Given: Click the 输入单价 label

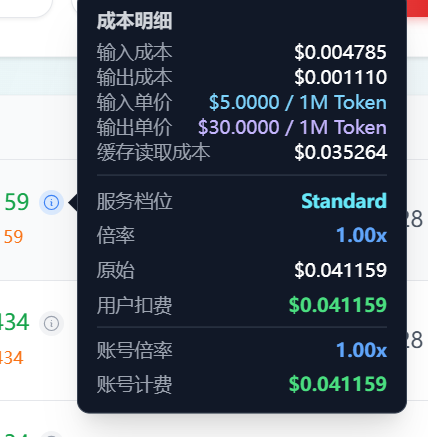Looking at the screenshot, I should pyautogui.click(x=135, y=102).
